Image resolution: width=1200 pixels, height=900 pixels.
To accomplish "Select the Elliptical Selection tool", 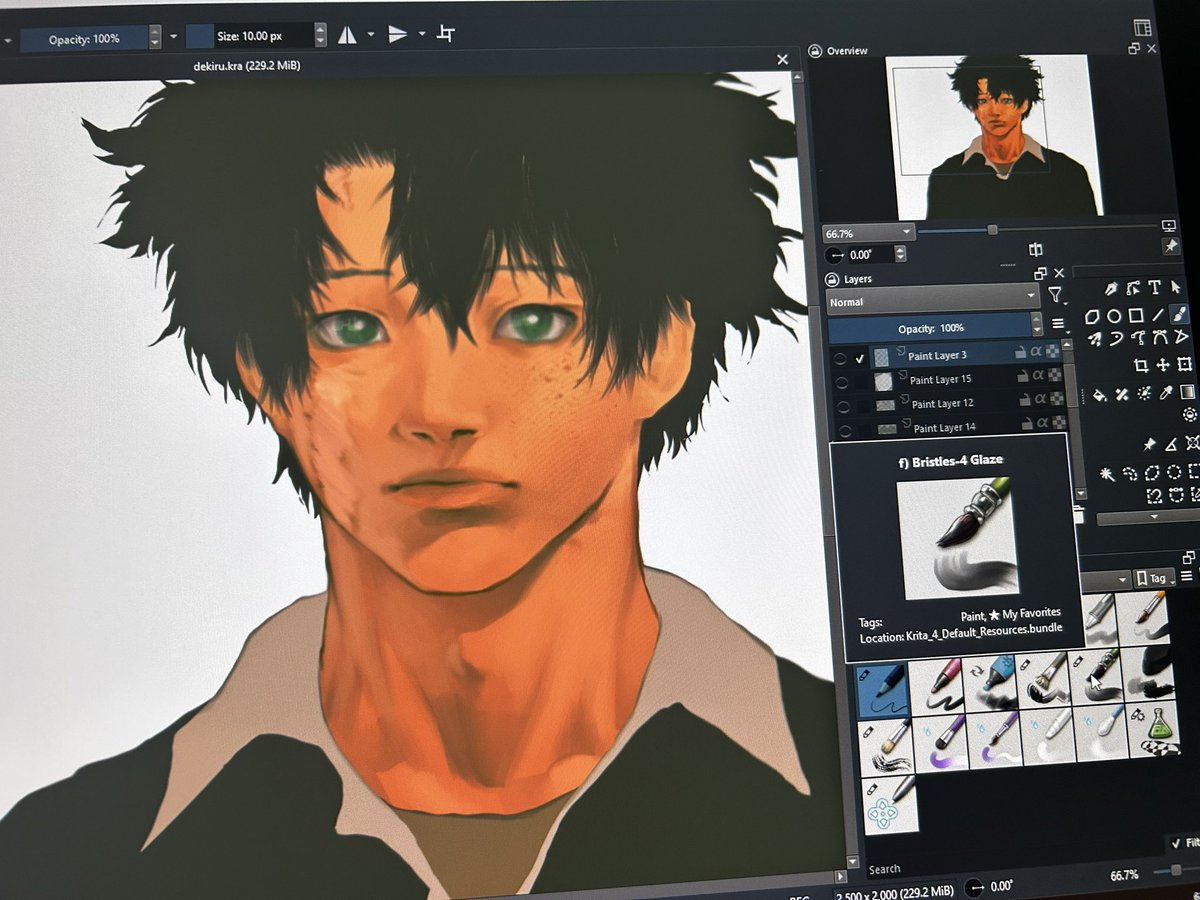I will click(x=1174, y=472).
